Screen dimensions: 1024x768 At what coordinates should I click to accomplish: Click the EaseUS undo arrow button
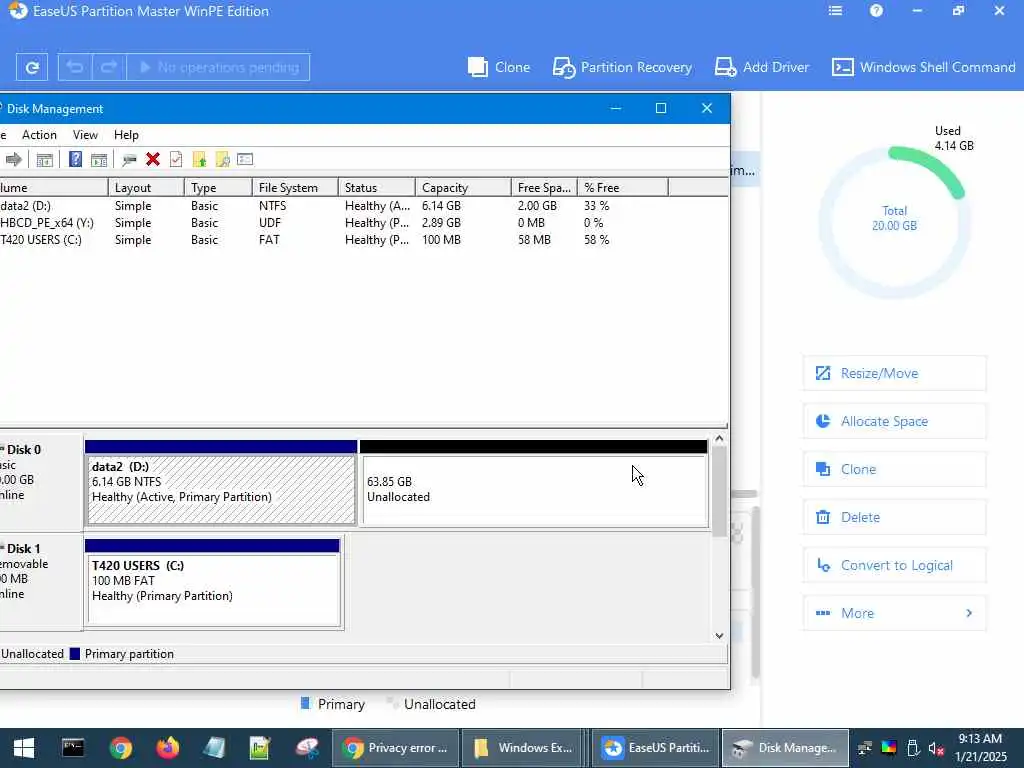click(75, 67)
